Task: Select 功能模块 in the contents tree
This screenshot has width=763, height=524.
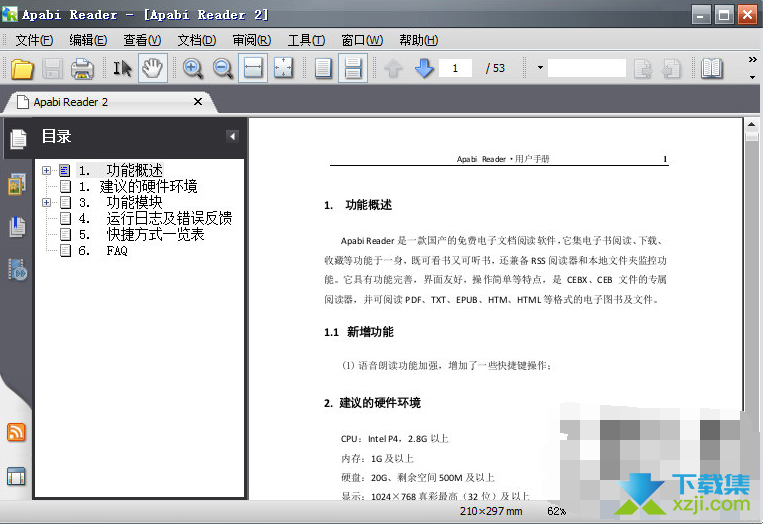Action: (120, 202)
